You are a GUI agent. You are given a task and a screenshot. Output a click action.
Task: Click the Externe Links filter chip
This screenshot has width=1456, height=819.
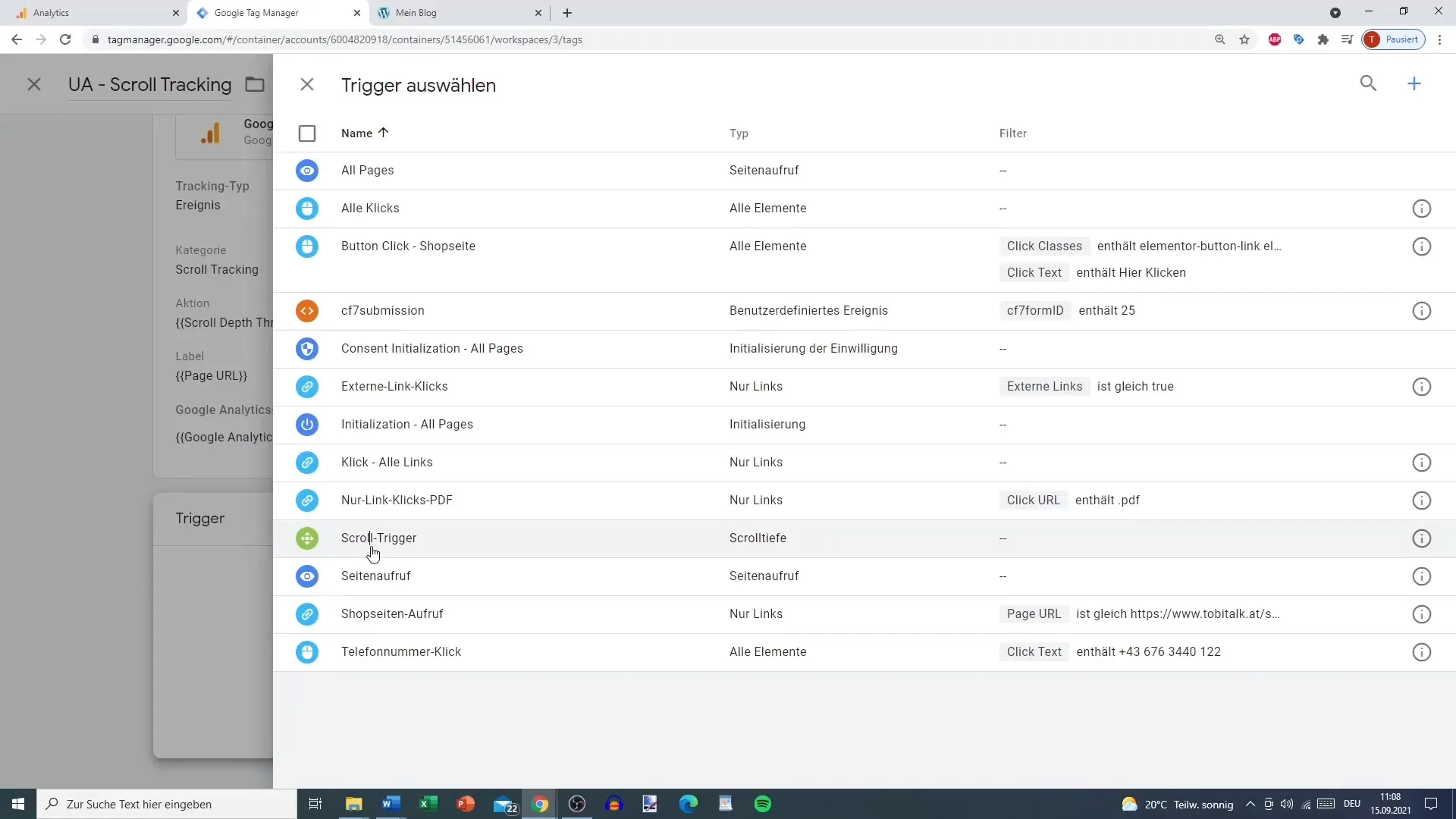pyautogui.click(x=1044, y=386)
